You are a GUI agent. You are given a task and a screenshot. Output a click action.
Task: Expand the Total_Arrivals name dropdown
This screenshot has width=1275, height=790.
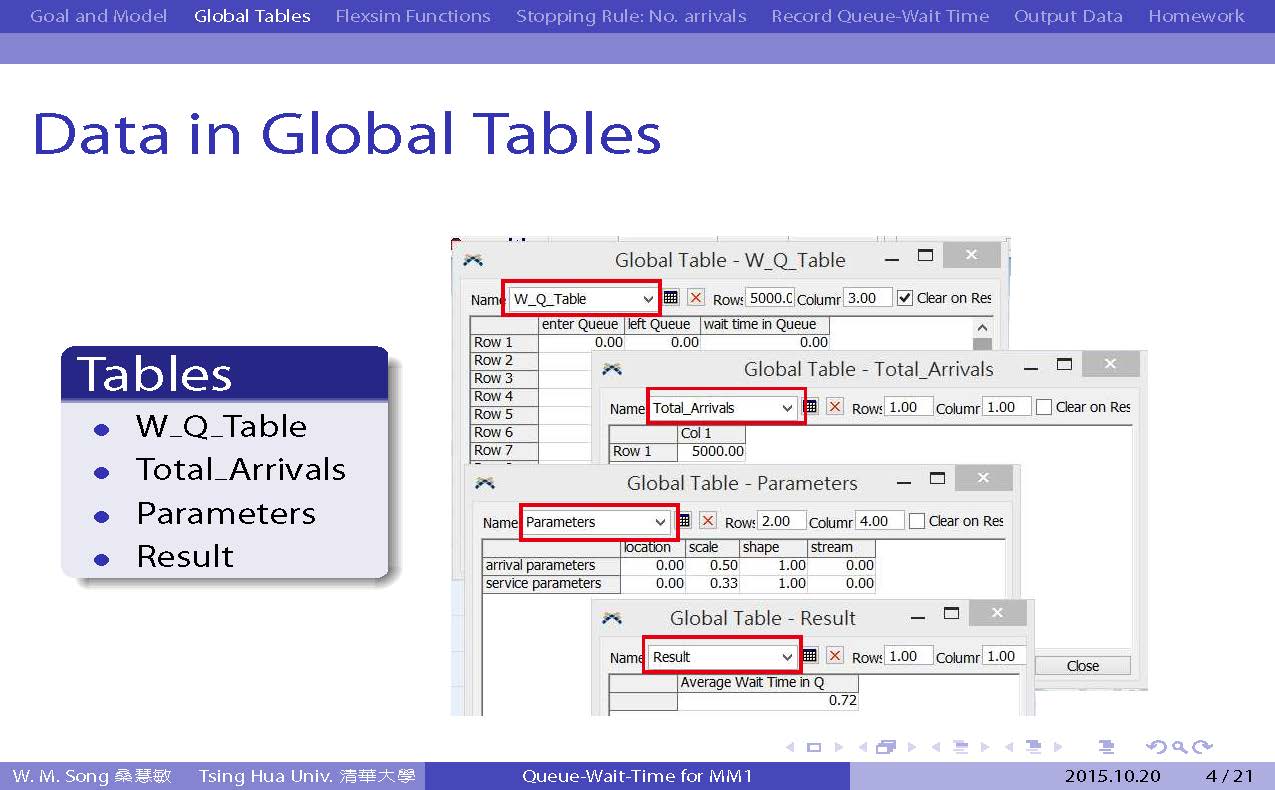(x=788, y=408)
